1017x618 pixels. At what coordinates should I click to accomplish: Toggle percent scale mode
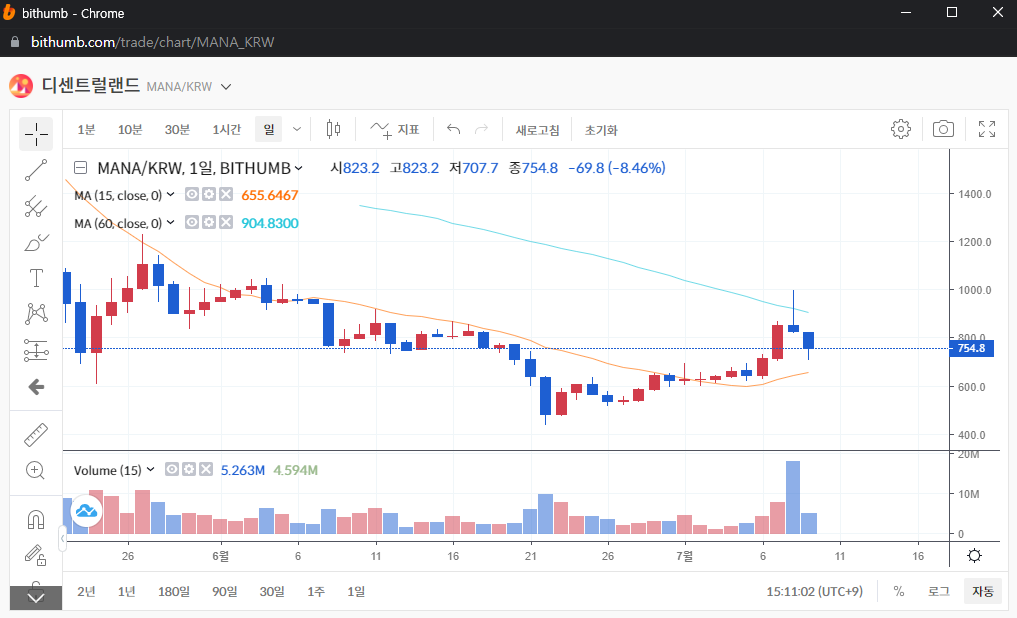click(x=898, y=591)
